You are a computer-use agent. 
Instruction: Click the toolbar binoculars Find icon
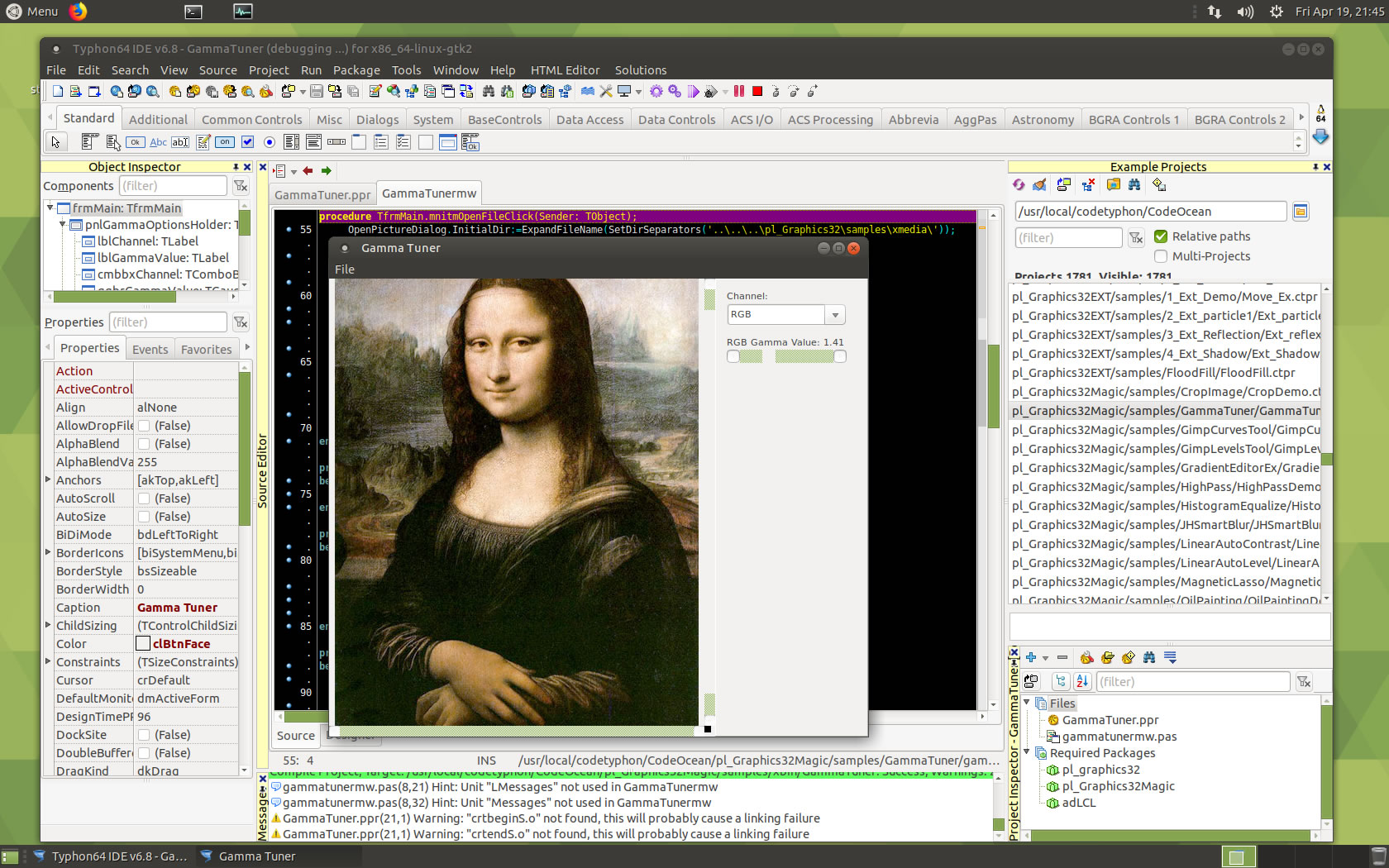[x=489, y=91]
